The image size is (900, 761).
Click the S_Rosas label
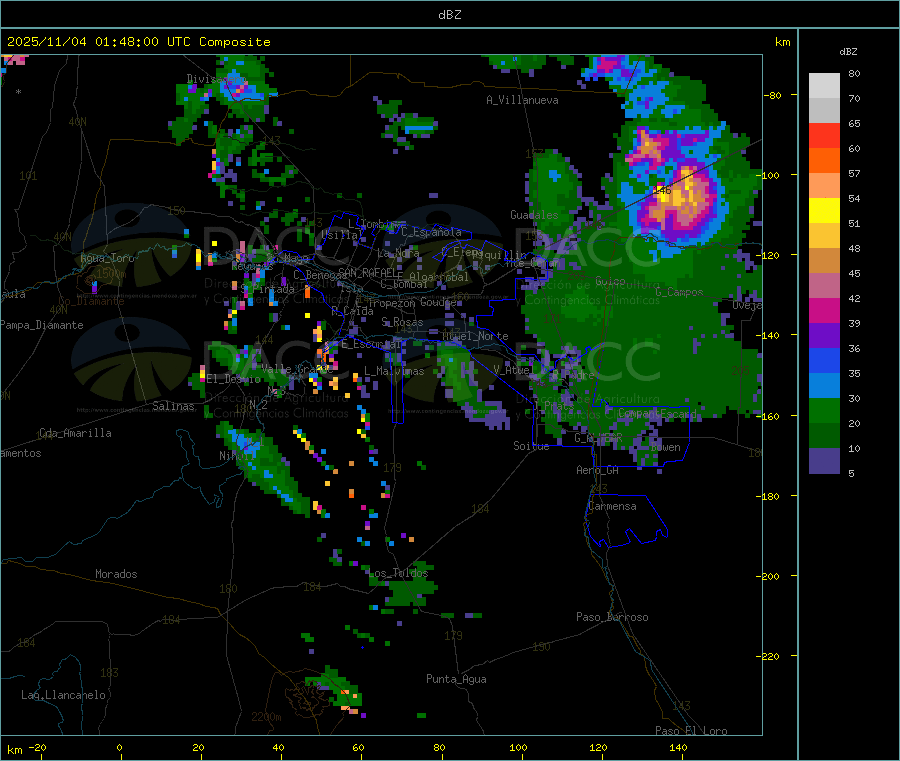402,322
